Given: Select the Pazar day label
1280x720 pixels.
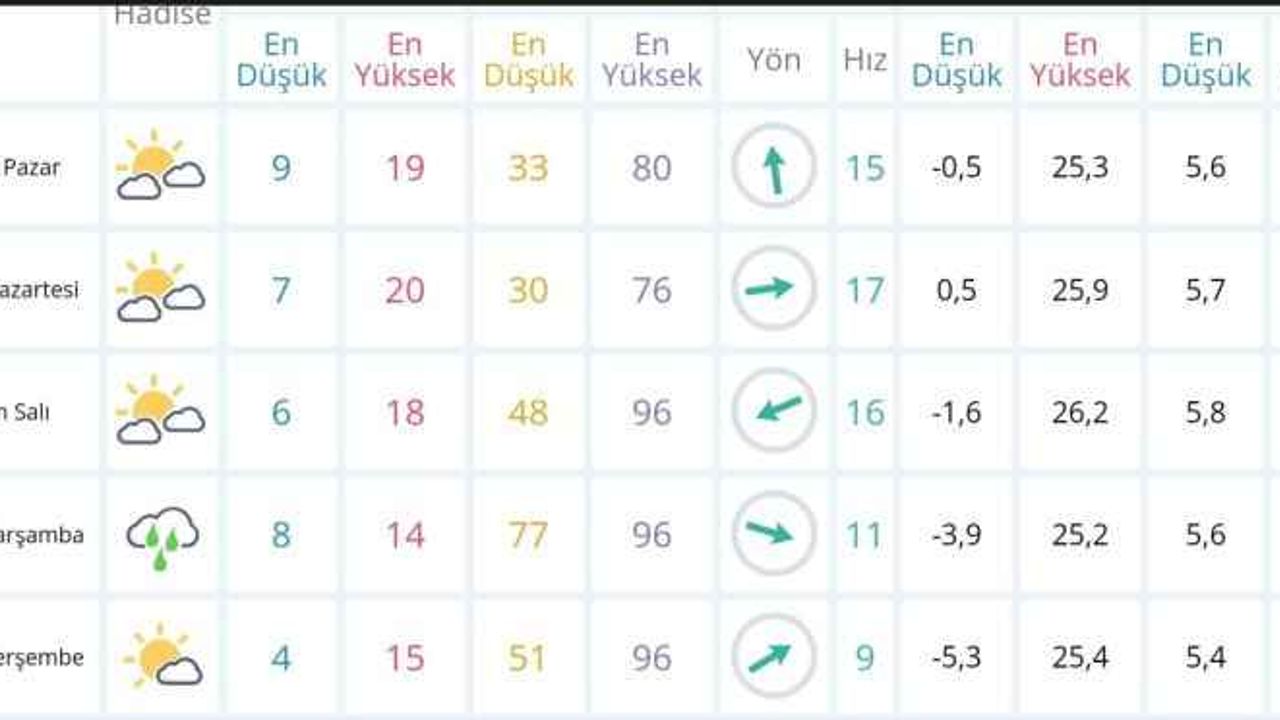Looking at the screenshot, I should click(31, 167).
